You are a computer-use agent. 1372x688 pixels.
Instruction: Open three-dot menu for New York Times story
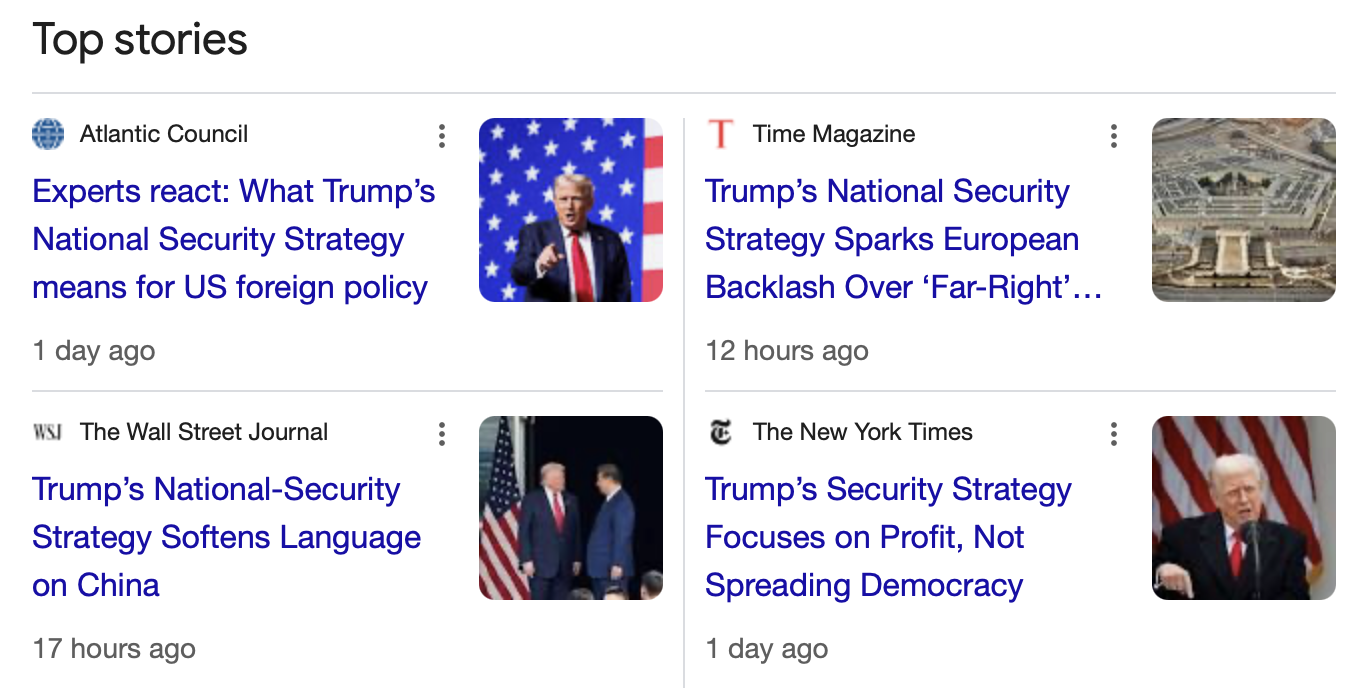click(x=1113, y=434)
